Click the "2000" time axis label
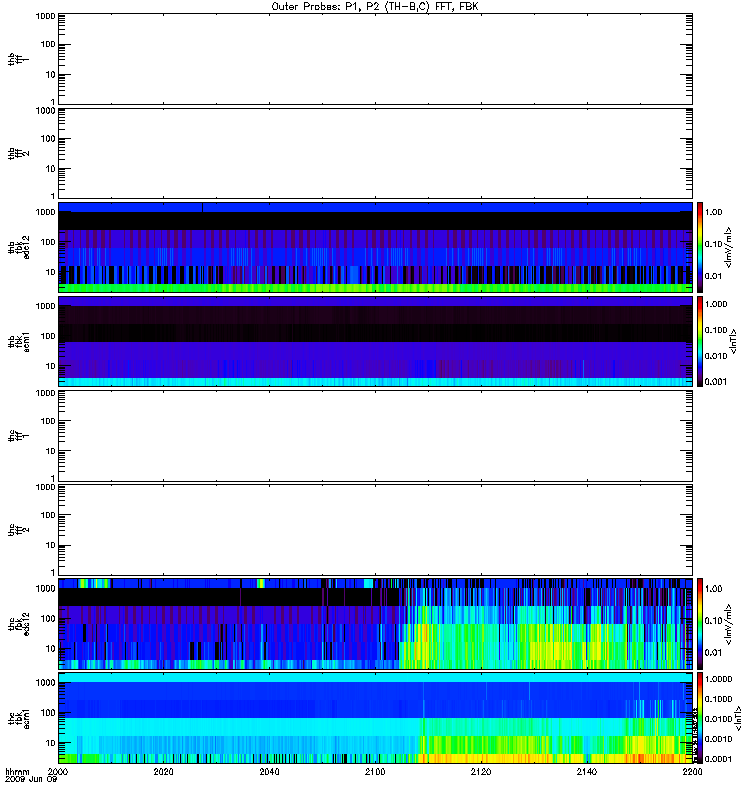 pyautogui.click(x=58, y=771)
